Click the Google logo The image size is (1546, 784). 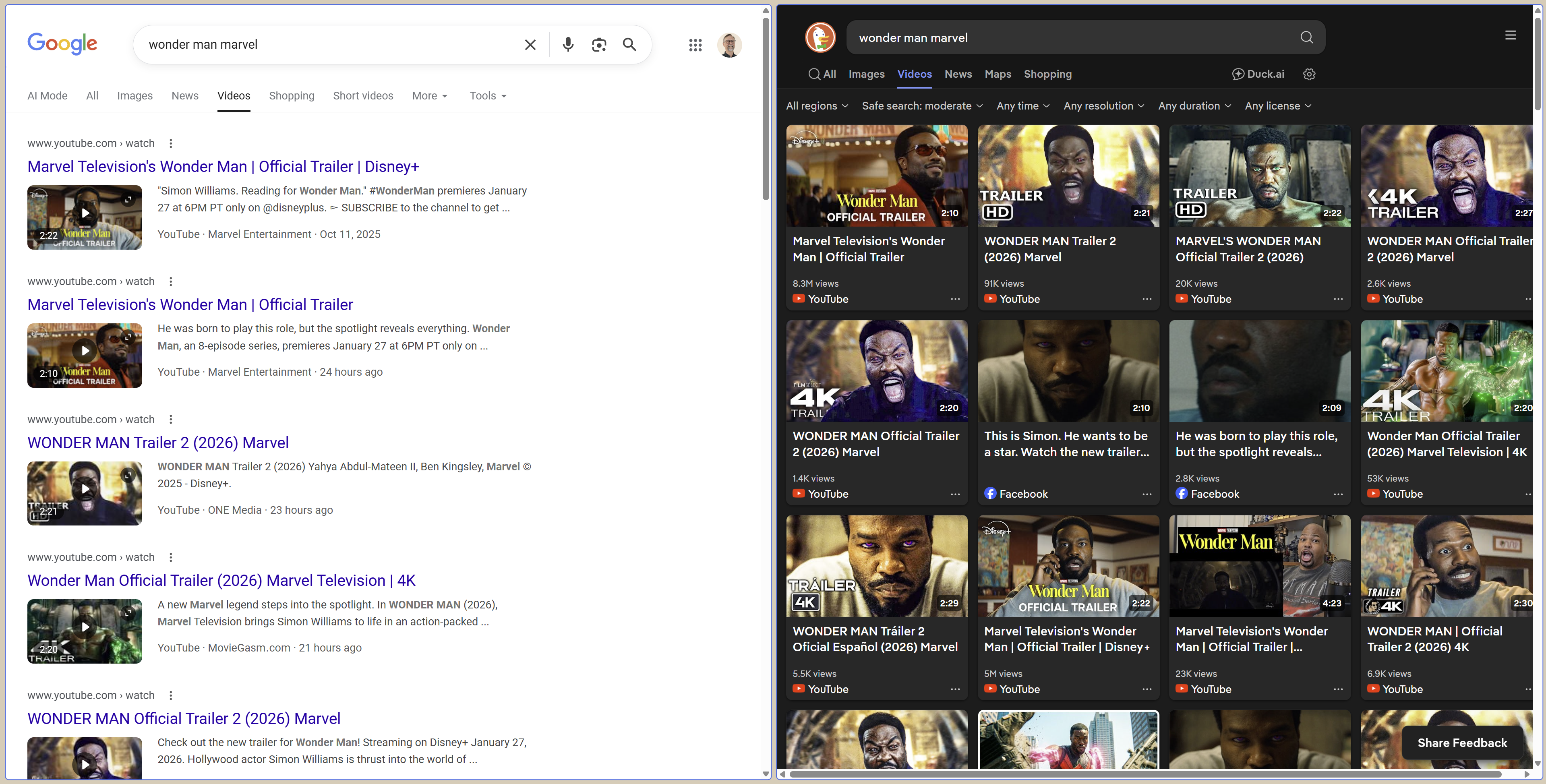[62, 44]
